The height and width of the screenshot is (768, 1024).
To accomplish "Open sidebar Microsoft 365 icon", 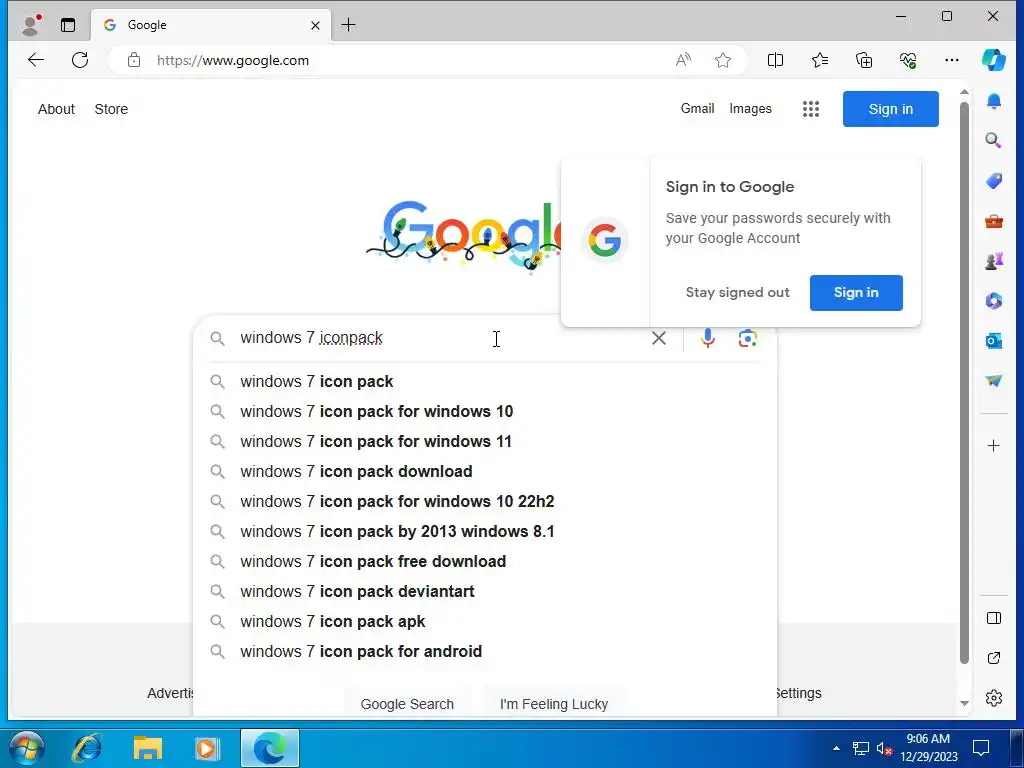I will tap(993, 301).
